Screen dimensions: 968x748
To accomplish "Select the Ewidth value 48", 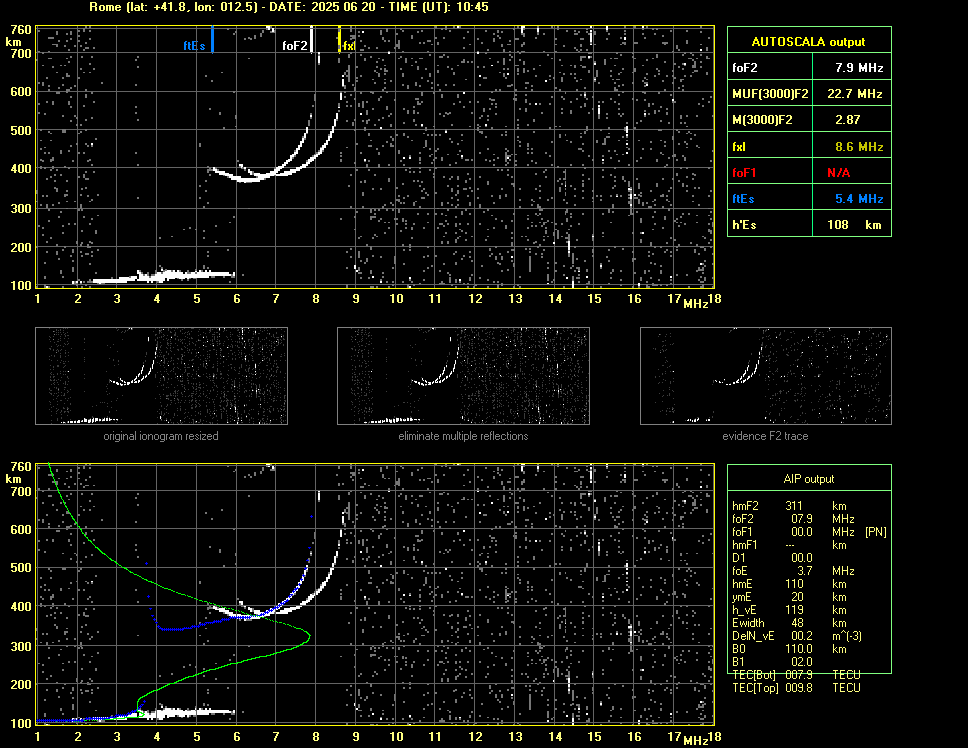I will pos(797,623).
